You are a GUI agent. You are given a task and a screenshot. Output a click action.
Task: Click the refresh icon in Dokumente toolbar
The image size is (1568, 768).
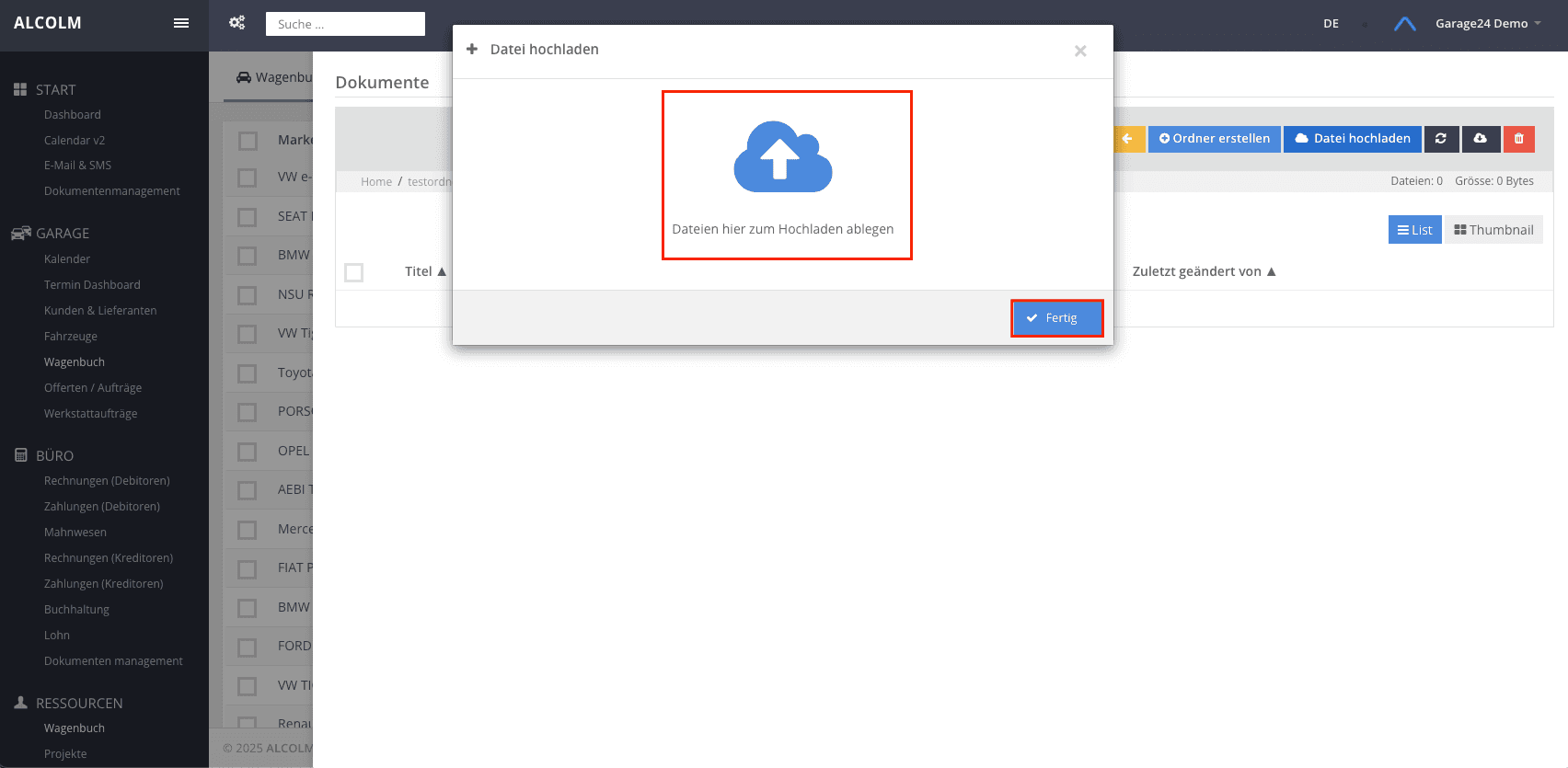1441,139
